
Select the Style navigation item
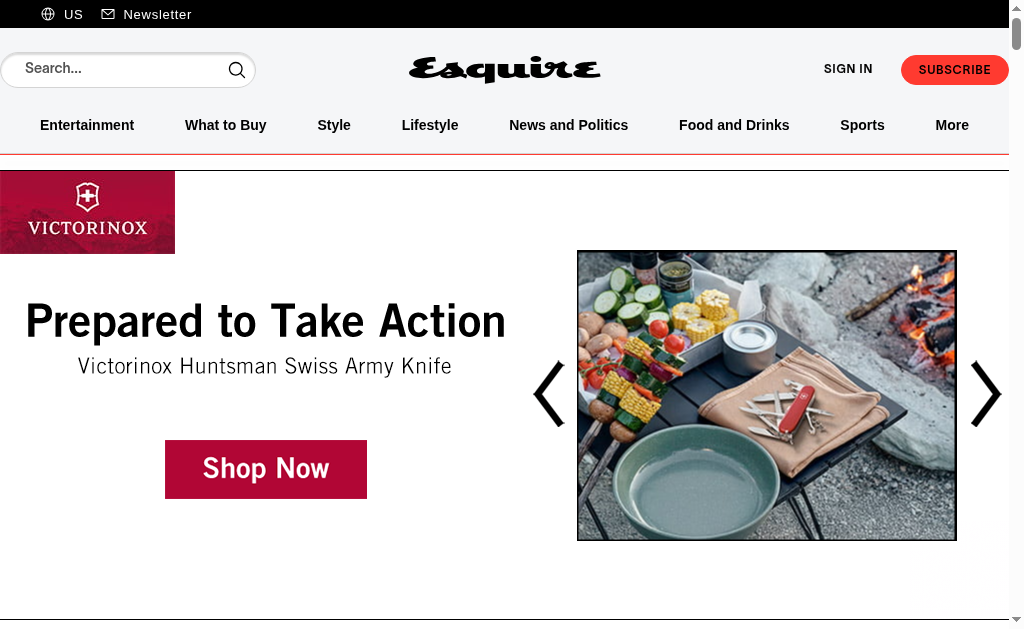[x=334, y=125]
